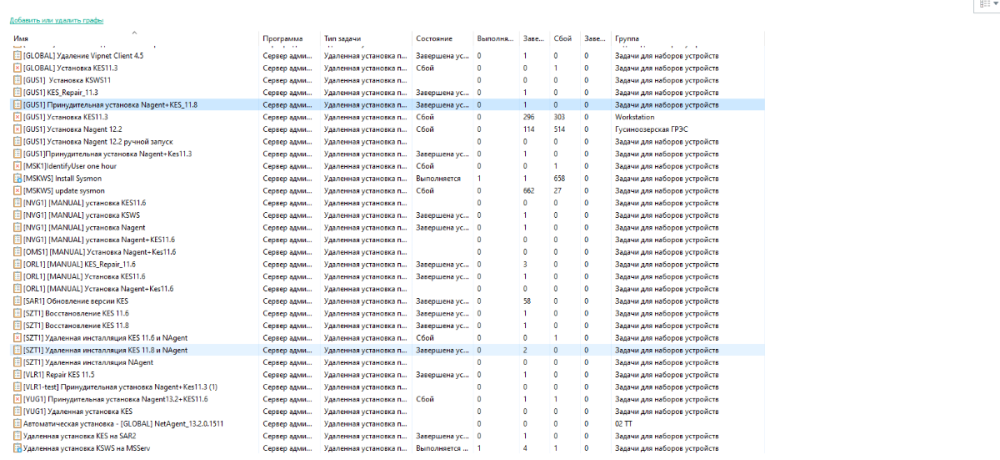Image resolution: width=1000 pixels, height=460 pixels.
Task: Sort the list by the Имя column header
Action: 22,39
